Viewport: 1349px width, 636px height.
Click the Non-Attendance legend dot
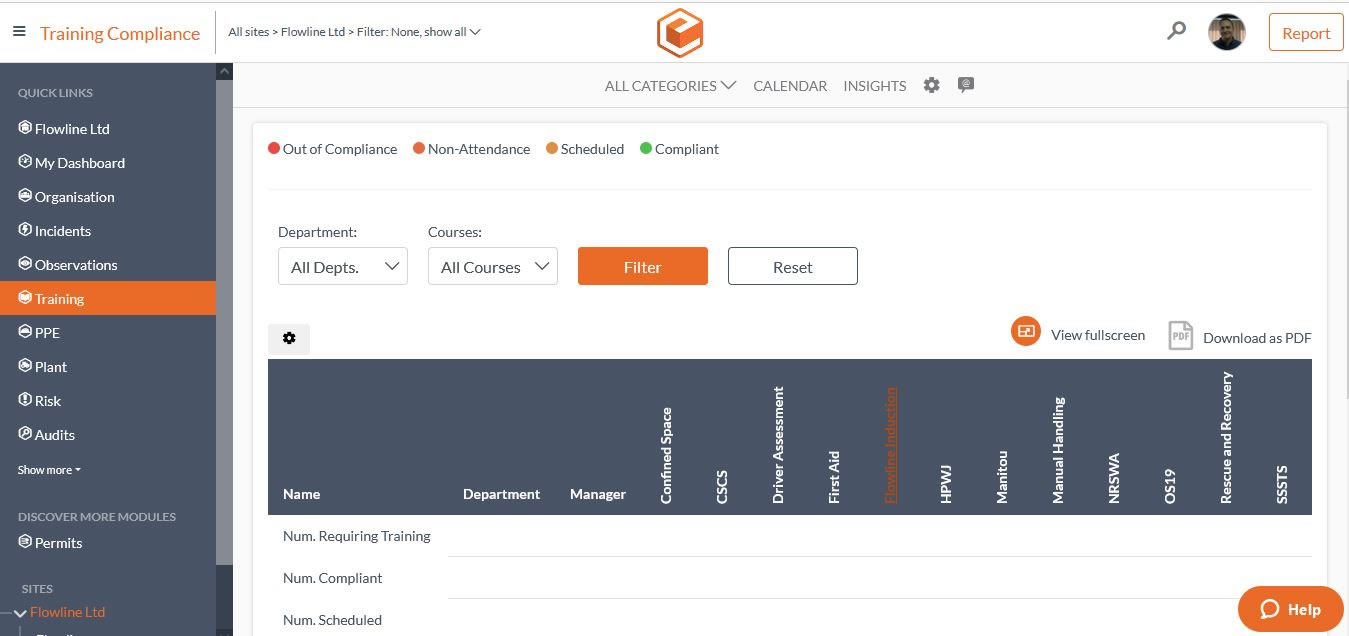click(419, 149)
